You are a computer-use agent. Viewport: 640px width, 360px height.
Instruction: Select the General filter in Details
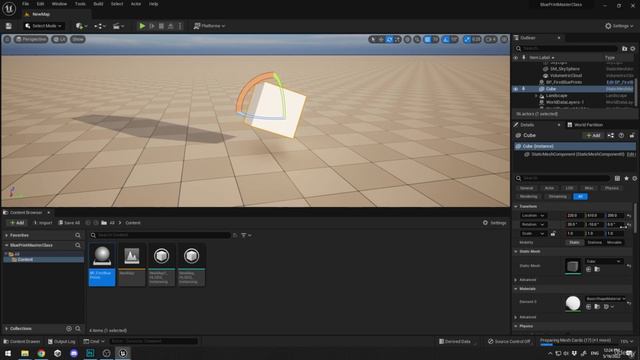527,188
